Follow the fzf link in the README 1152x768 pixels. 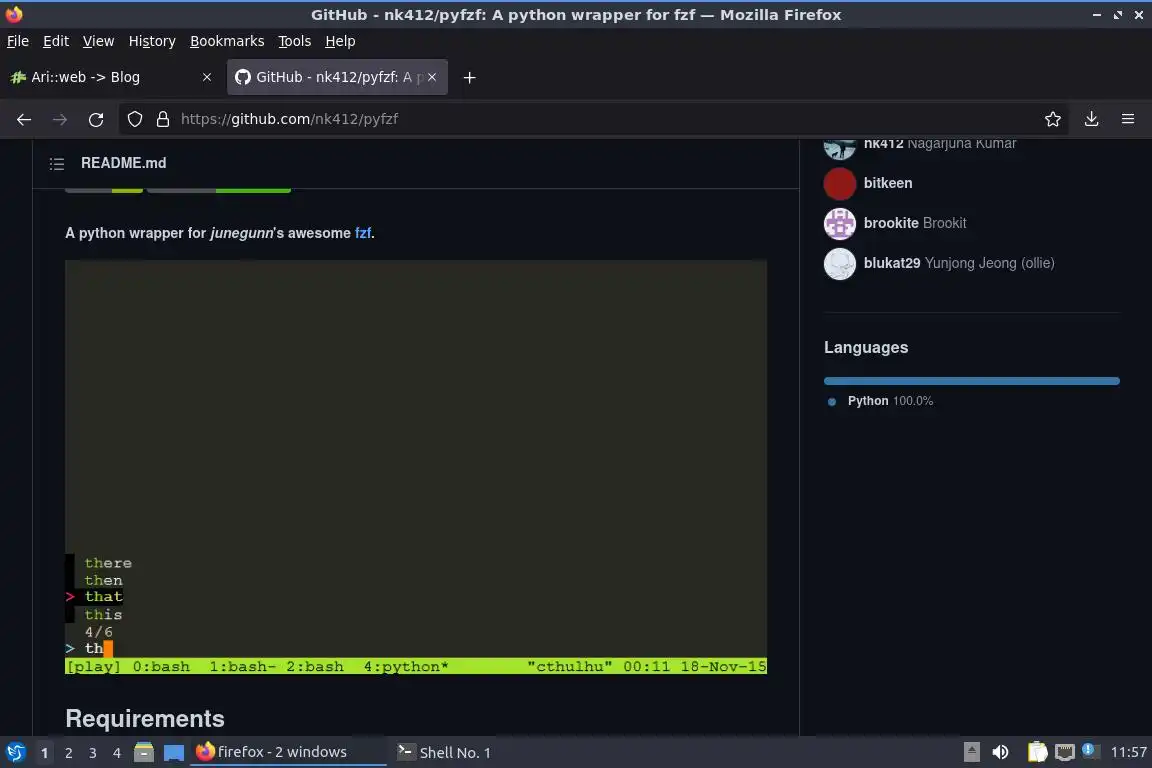click(x=363, y=233)
